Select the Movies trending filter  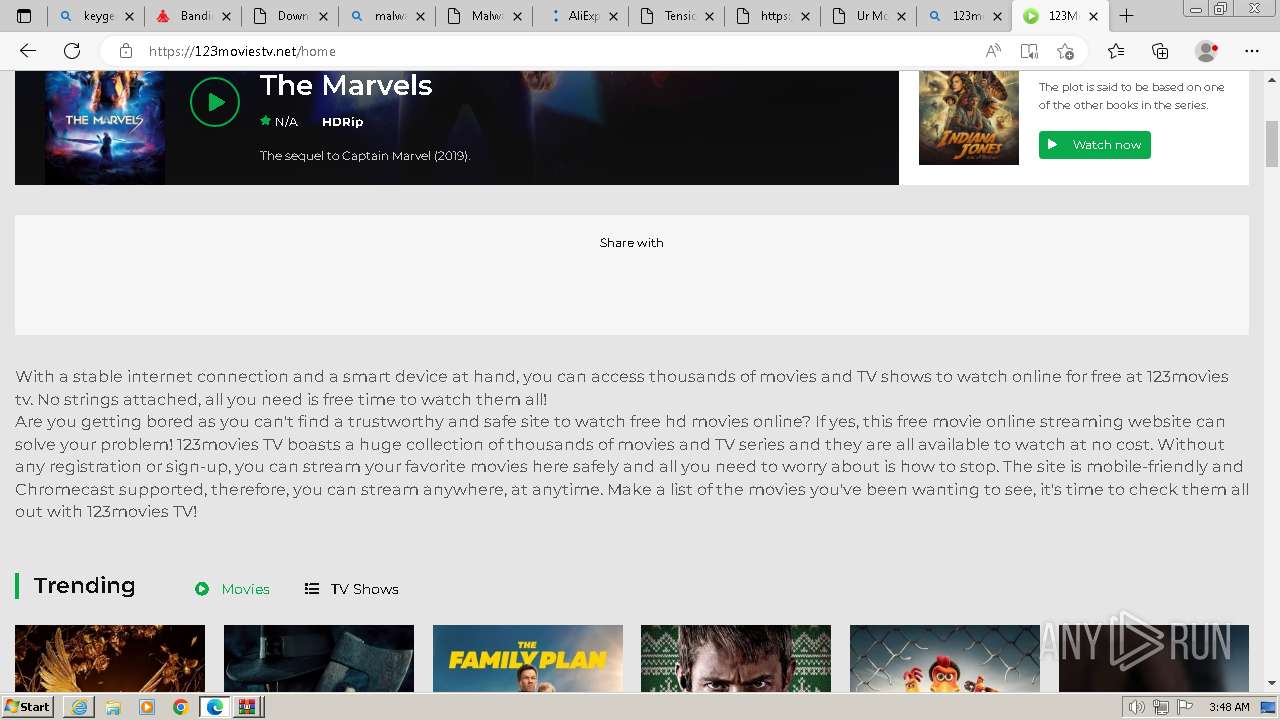coord(232,589)
